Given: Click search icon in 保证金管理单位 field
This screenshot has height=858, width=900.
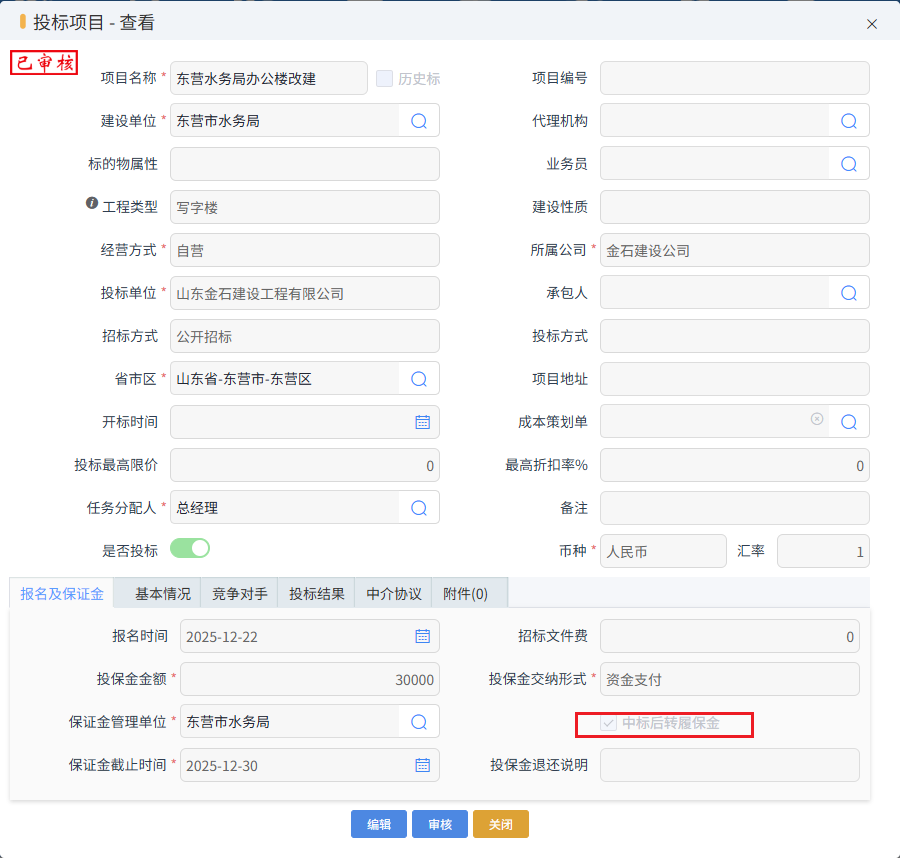Looking at the screenshot, I should (419, 722).
